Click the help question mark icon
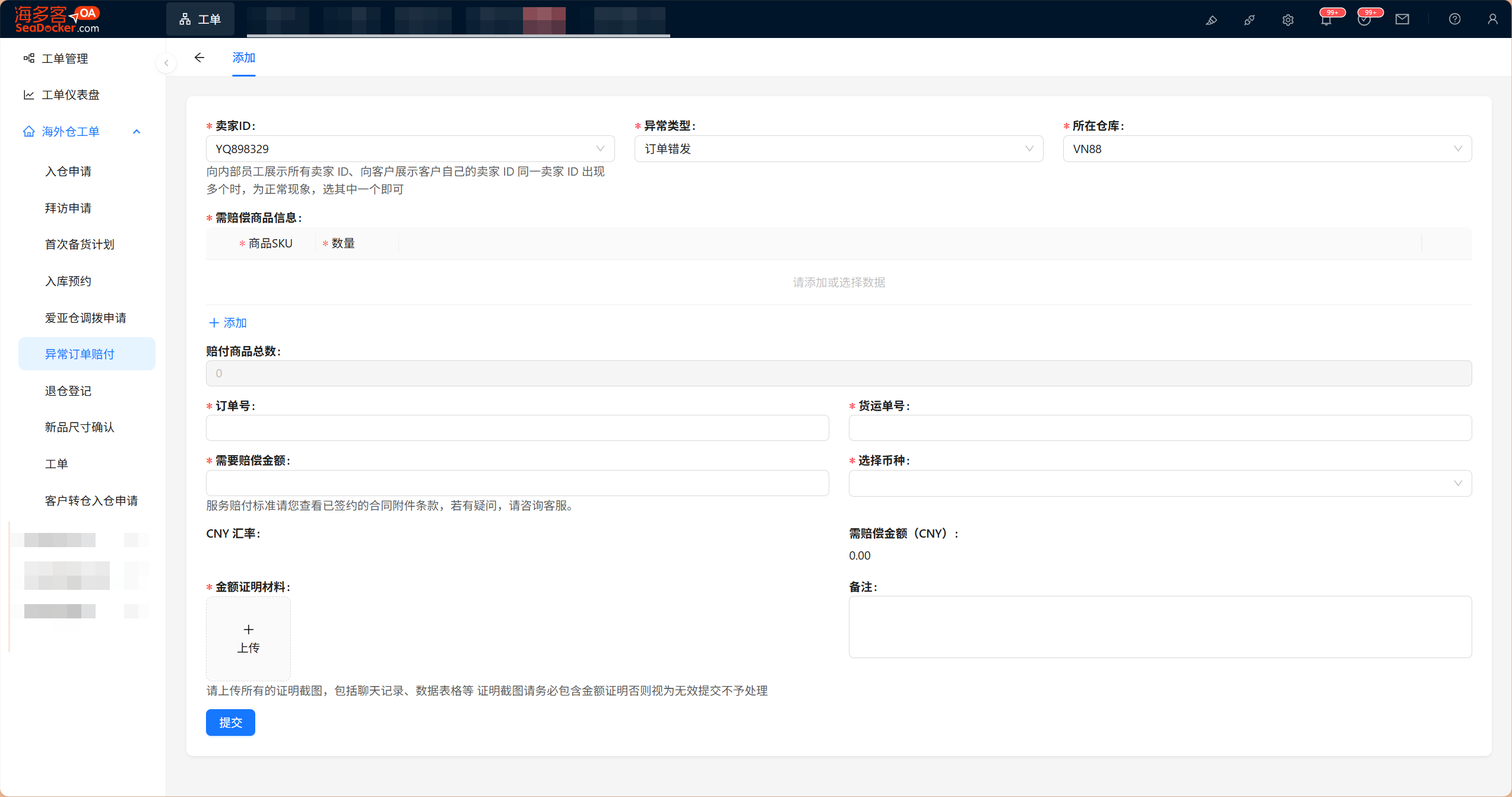This screenshot has height=797, width=1512. click(1454, 20)
